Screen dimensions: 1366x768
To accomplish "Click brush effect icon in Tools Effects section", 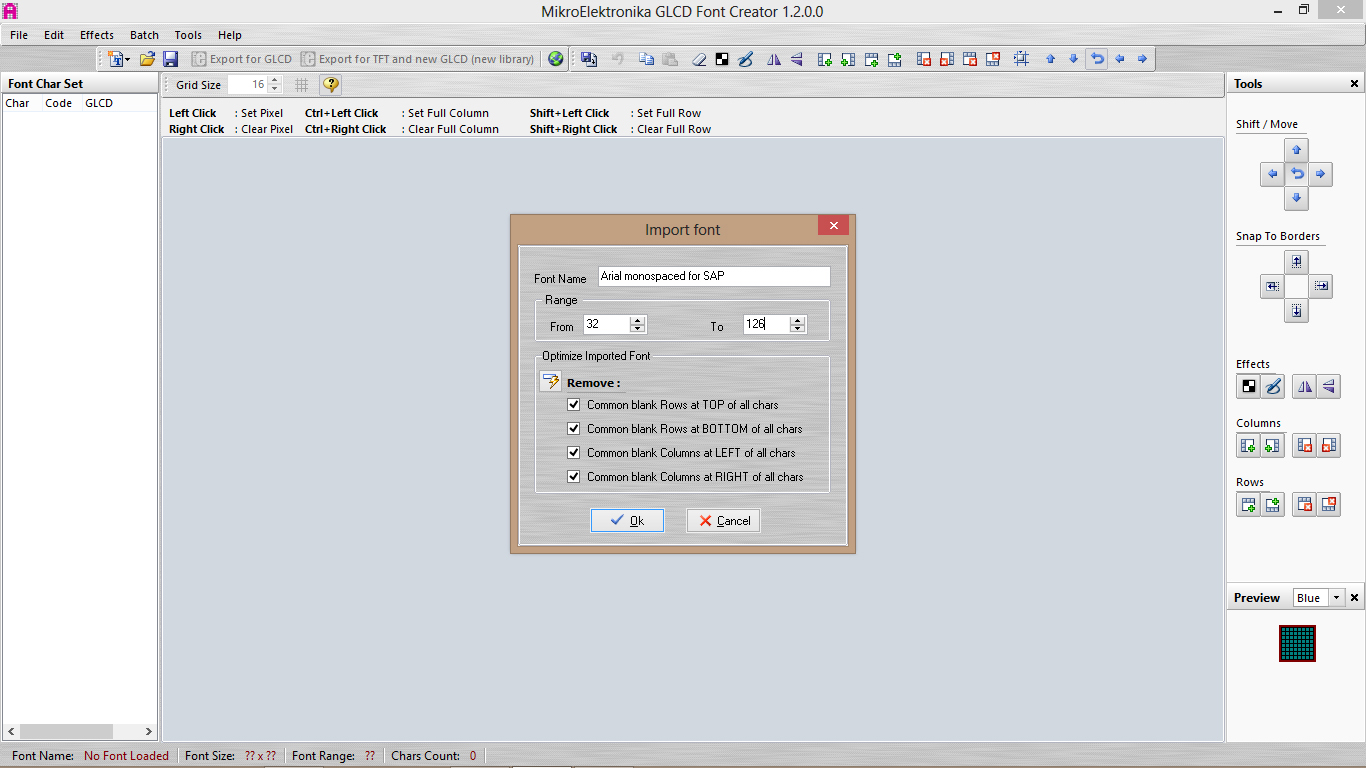I will [x=1272, y=386].
